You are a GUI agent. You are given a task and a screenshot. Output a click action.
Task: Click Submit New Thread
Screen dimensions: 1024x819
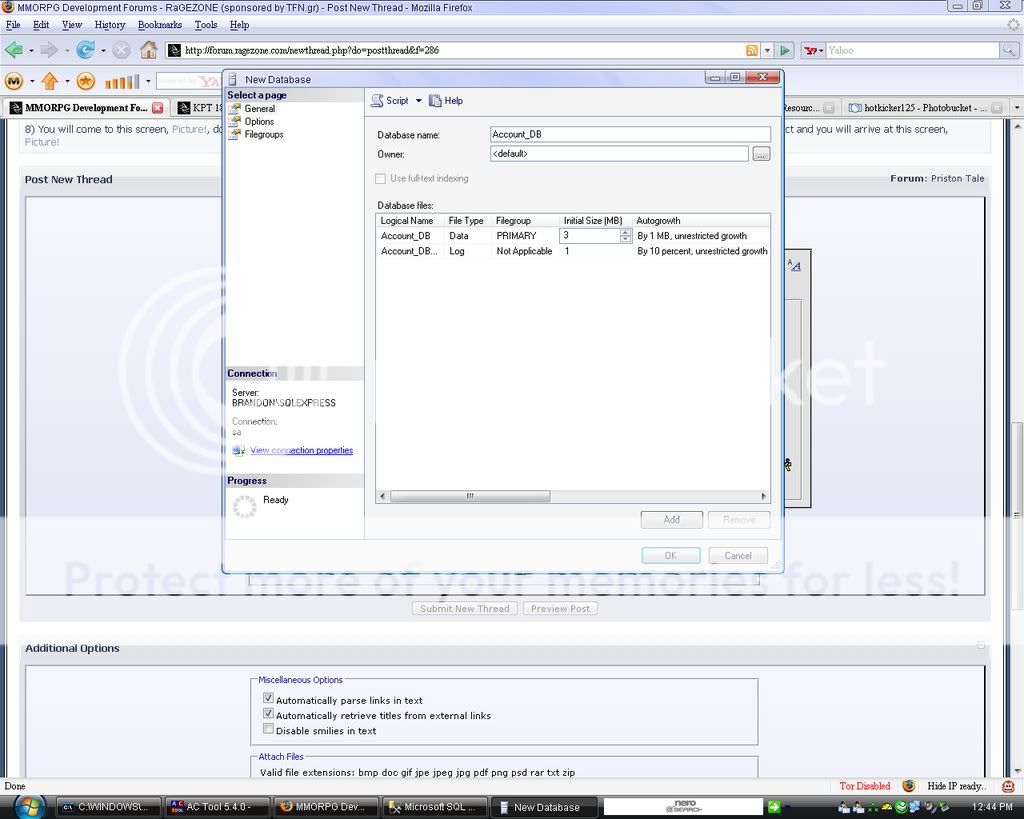coord(464,608)
